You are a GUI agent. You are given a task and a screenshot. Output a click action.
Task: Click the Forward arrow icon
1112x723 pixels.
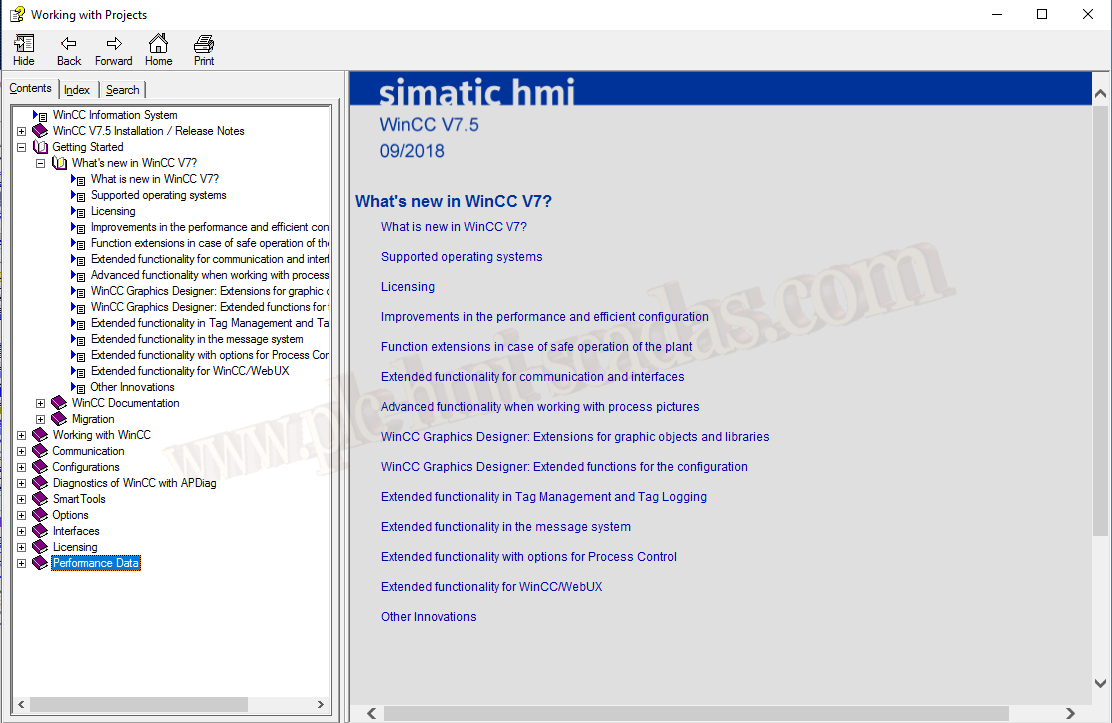(x=114, y=44)
